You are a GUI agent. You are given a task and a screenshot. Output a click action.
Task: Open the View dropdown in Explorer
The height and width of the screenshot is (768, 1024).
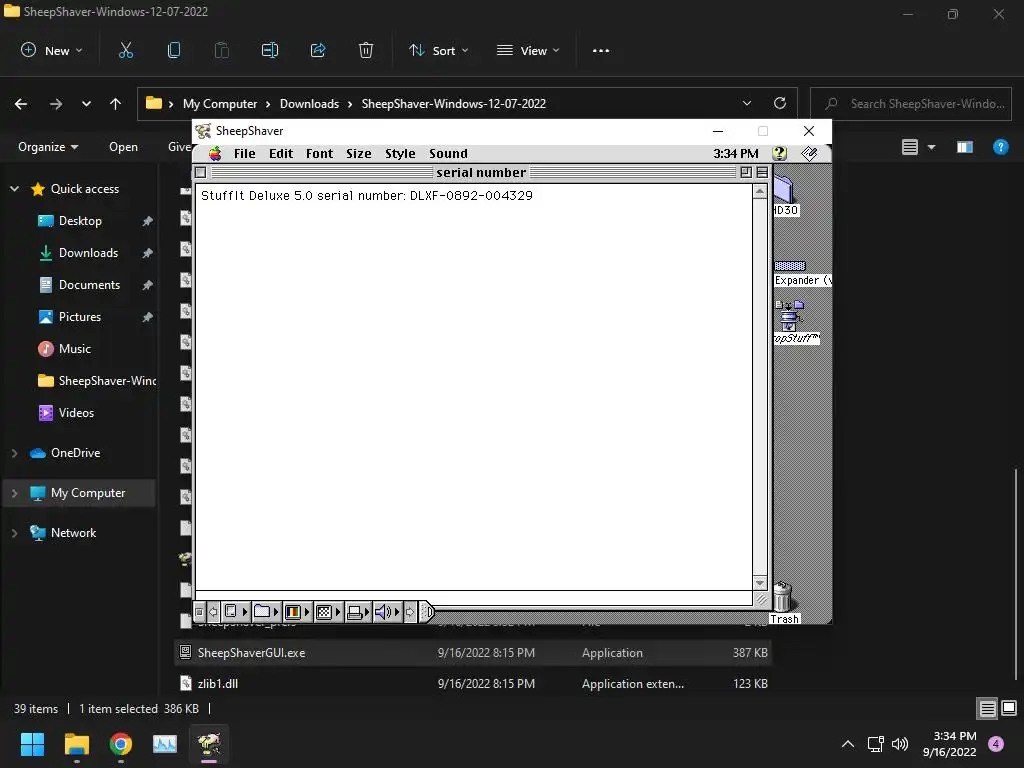(x=528, y=50)
